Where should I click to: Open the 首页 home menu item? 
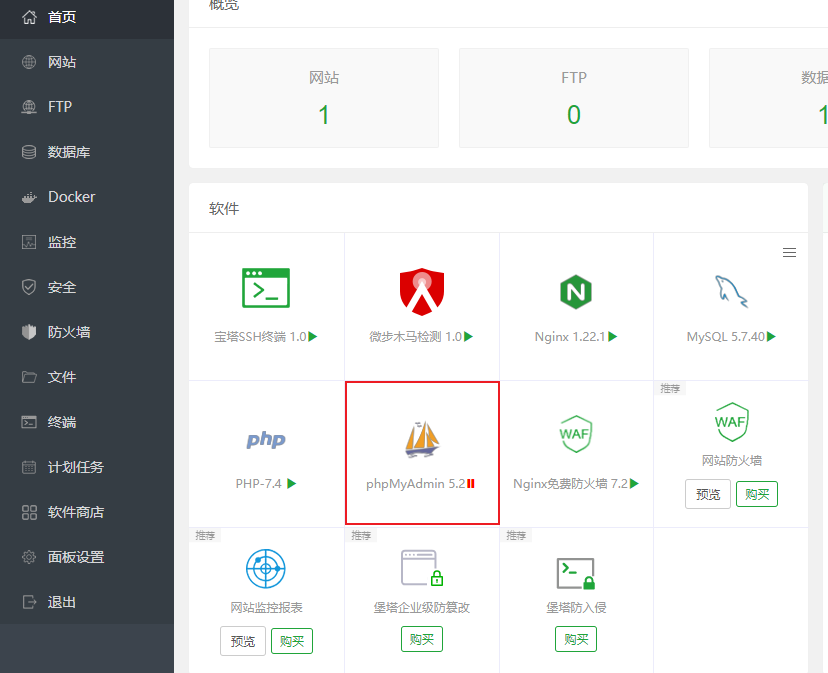click(87, 17)
